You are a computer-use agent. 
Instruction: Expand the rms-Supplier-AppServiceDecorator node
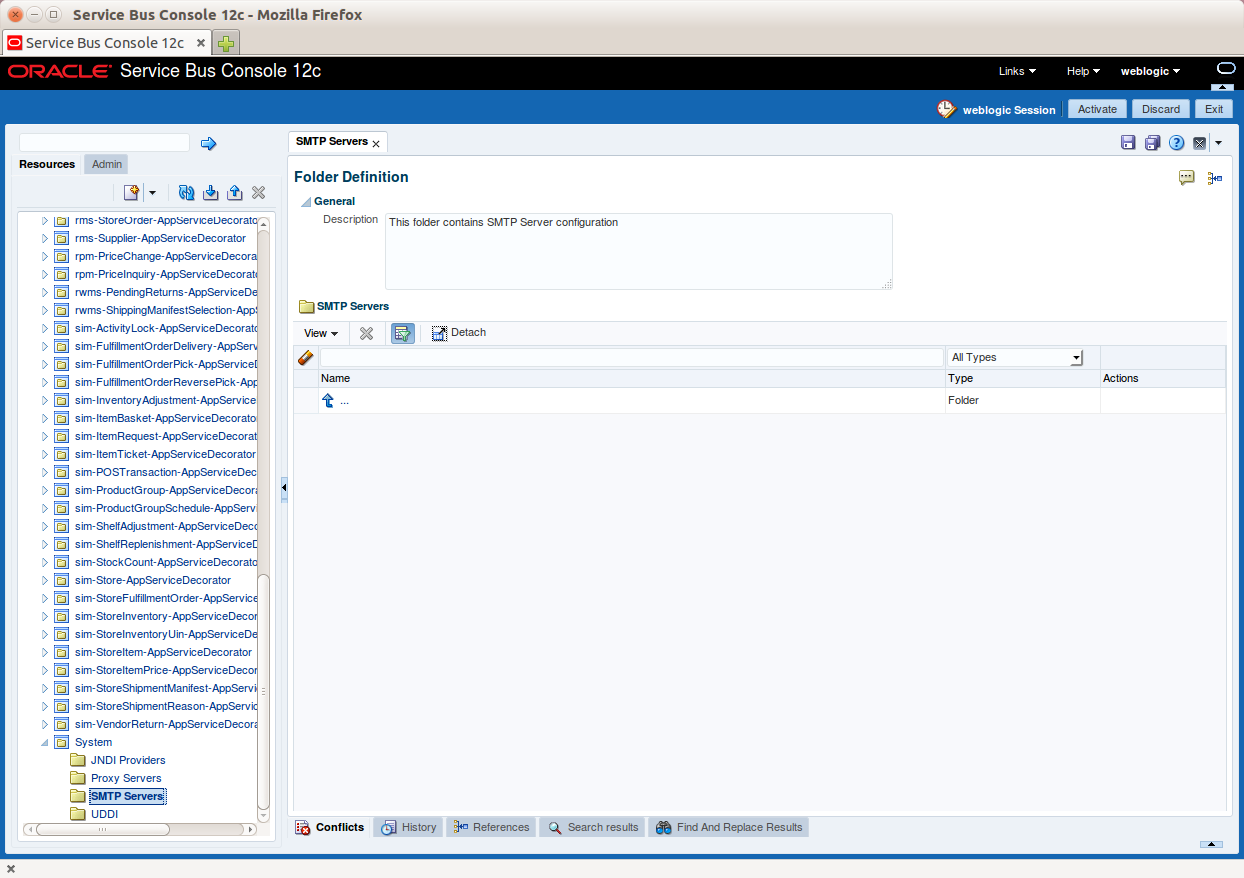(x=44, y=239)
